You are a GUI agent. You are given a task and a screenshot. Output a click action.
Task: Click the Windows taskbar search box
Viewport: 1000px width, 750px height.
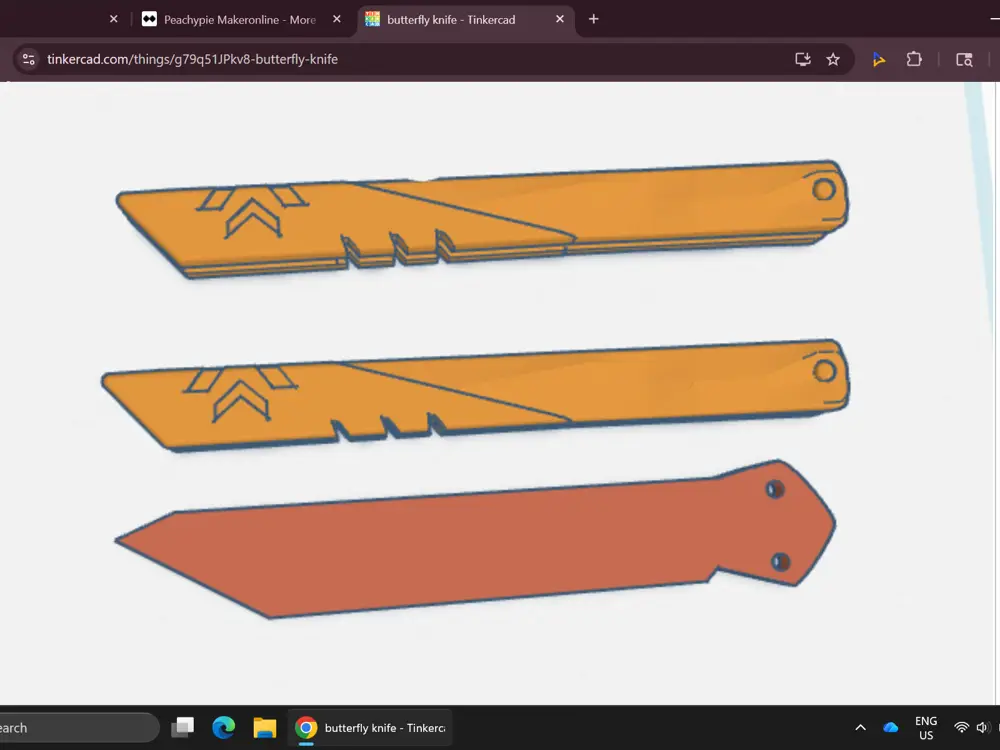point(78,728)
